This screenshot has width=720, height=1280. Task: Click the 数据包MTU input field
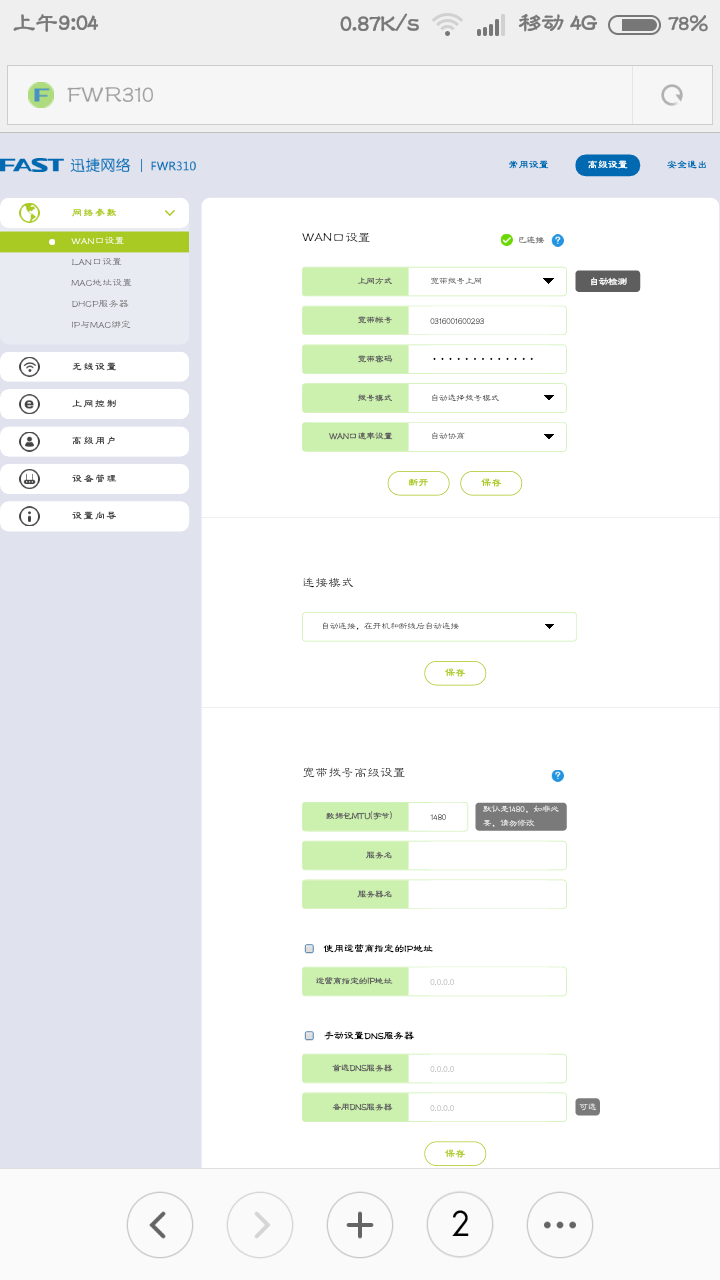tap(438, 817)
